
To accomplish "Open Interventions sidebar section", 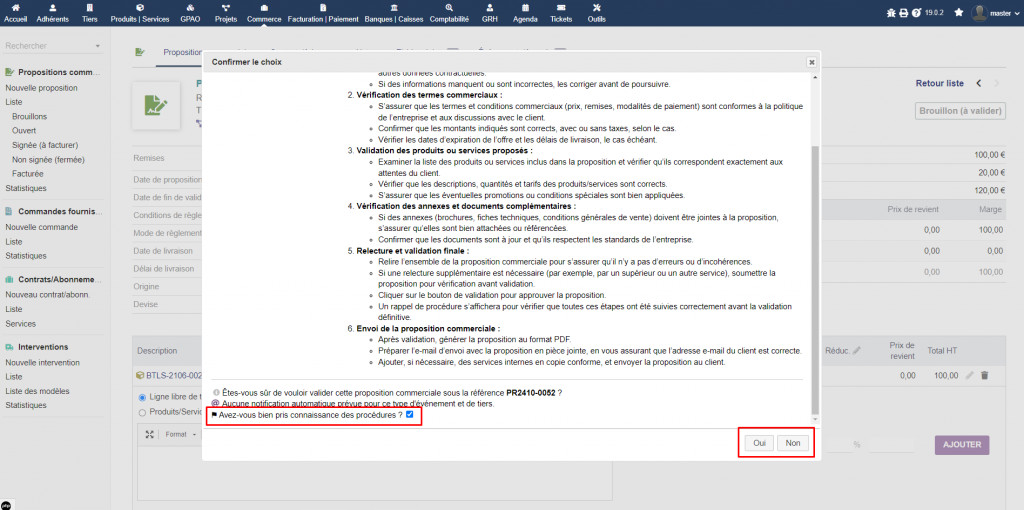I will pyautogui.click(x=43, y=347).
